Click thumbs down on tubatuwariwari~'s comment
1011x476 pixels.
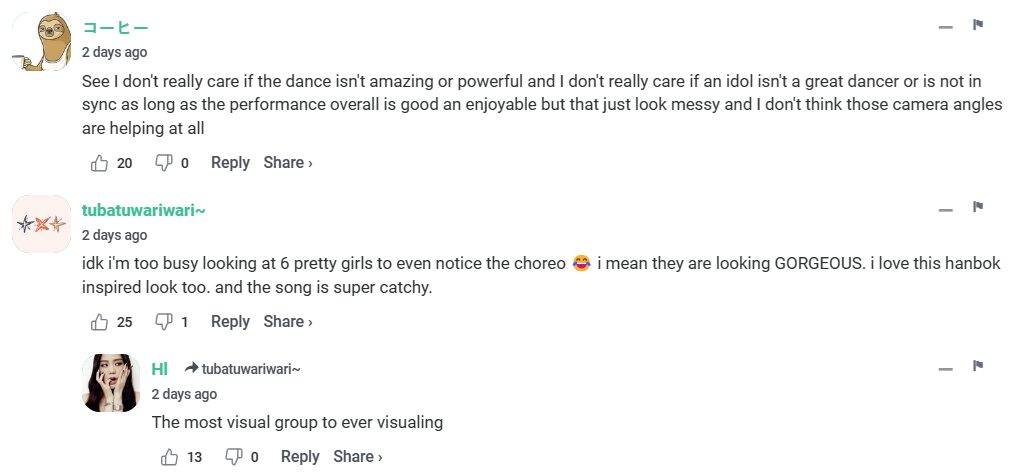tap(163, 322)
